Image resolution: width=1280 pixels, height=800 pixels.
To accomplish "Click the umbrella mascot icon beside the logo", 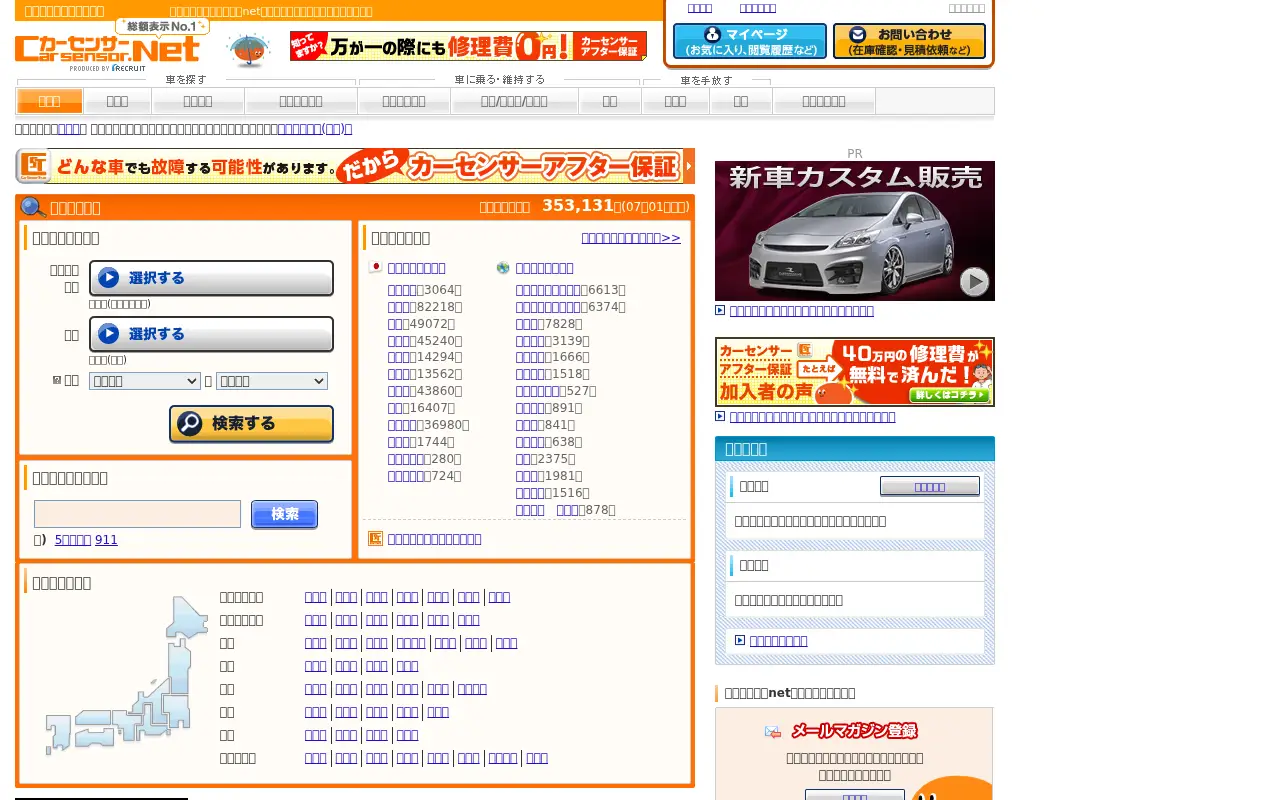I will [248, 50].
